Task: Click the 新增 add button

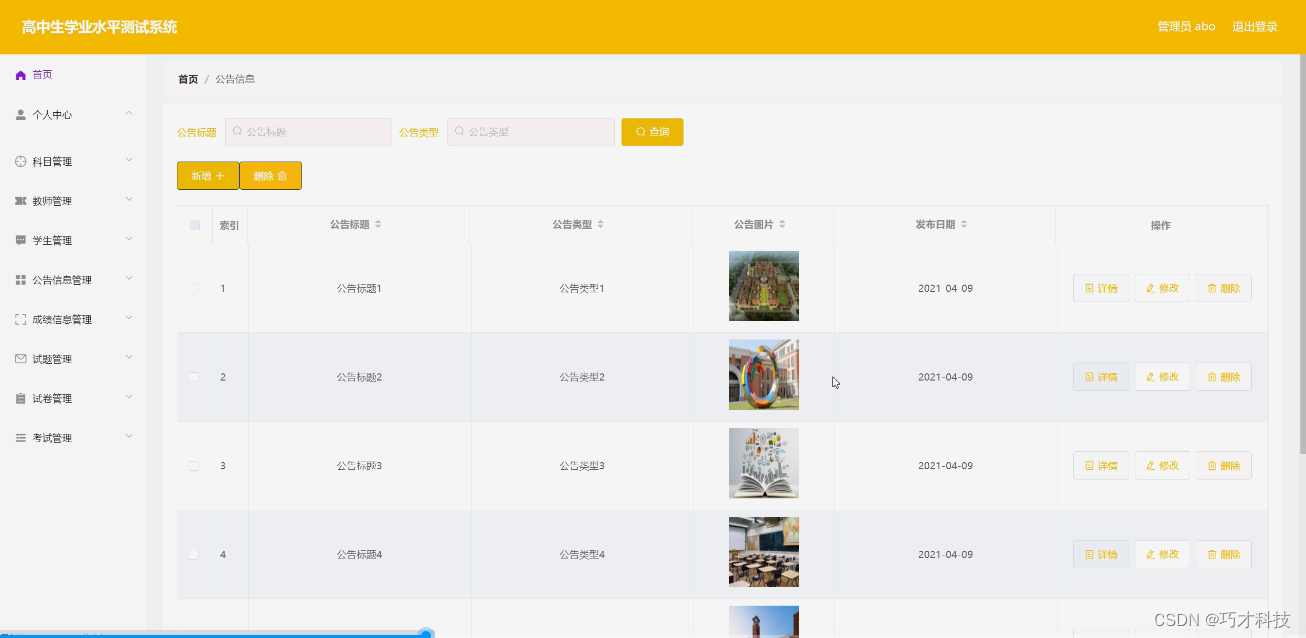Action: click(x=208, y=176)
